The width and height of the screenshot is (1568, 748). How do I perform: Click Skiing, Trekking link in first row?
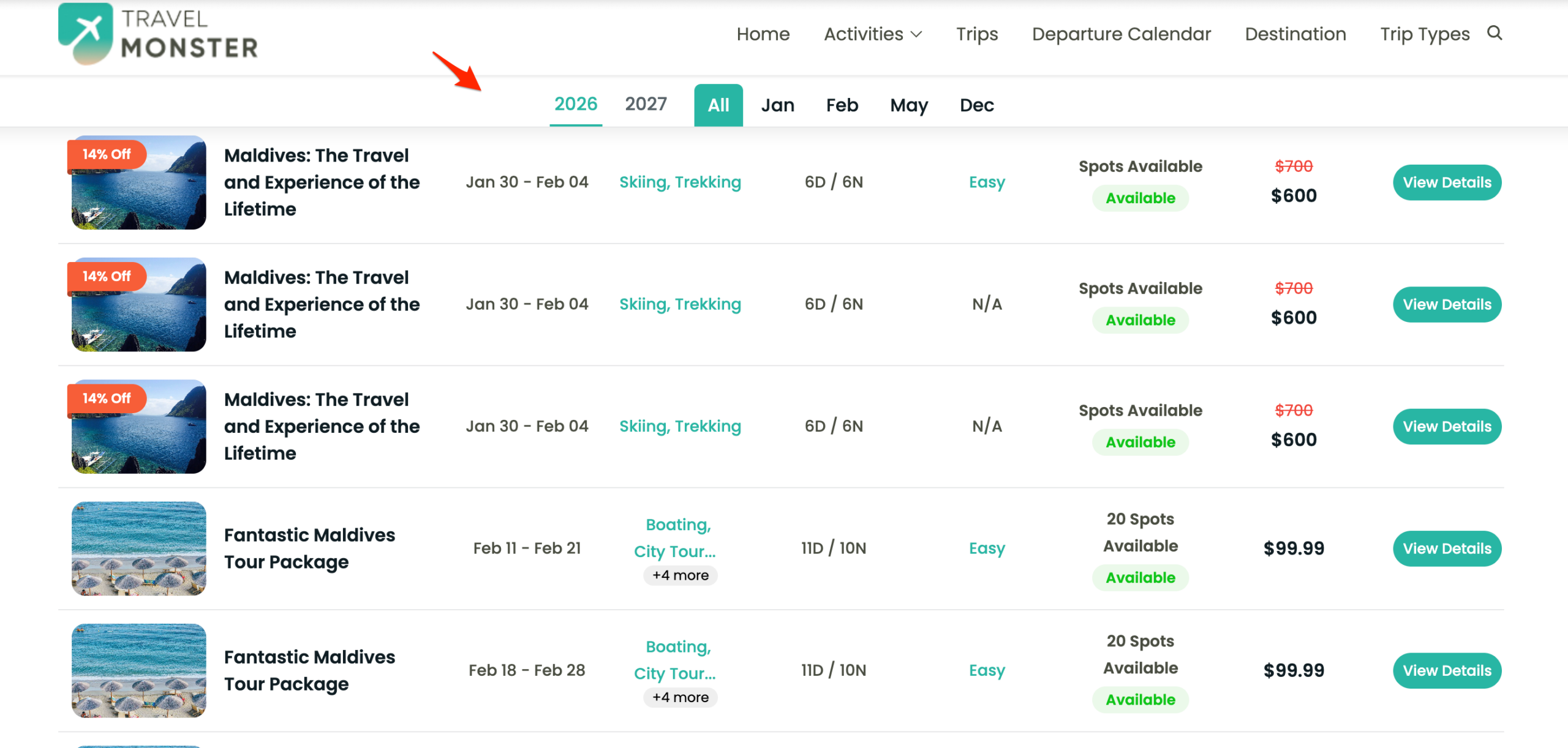(680, 182)
